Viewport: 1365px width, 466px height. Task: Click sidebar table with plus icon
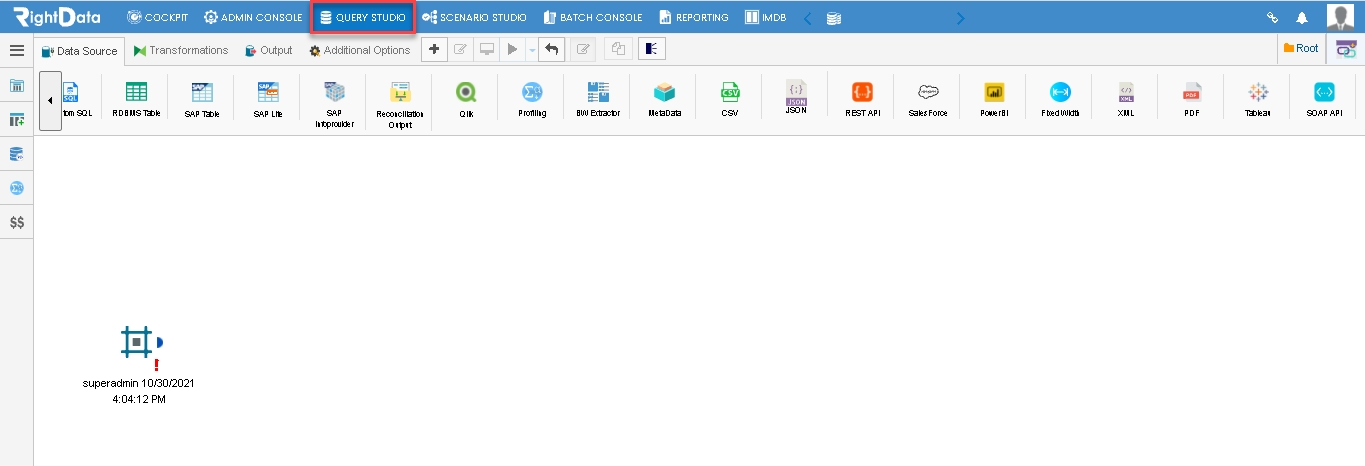[x=17, y=120]
